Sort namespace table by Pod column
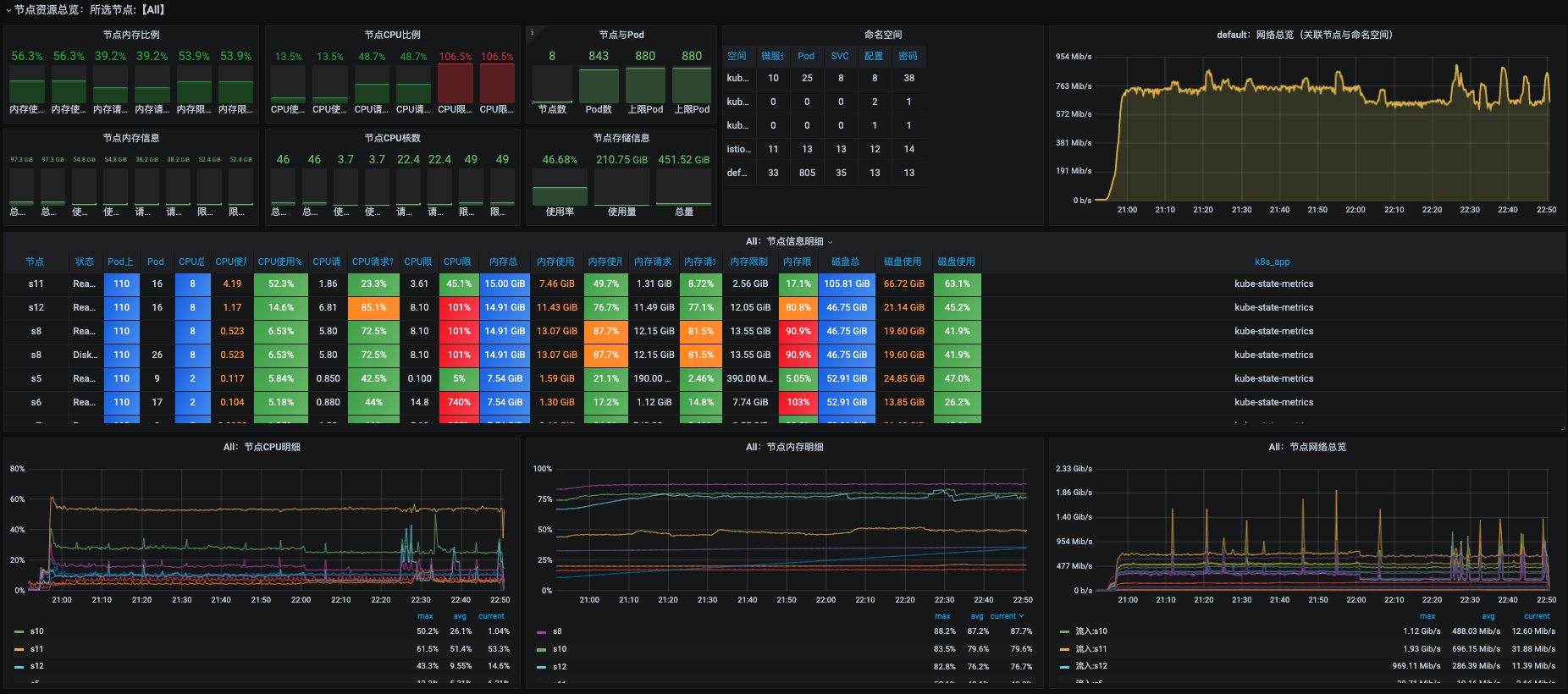 point(806,56)
